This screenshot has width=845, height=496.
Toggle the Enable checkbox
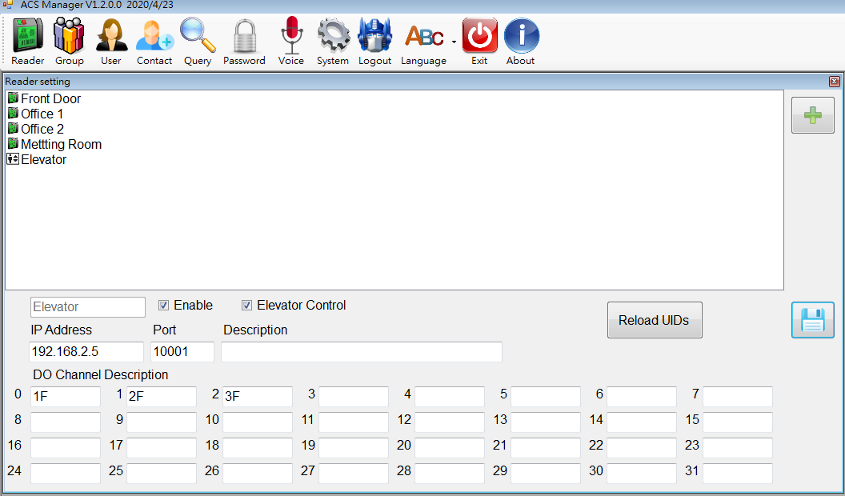point(163,306)
